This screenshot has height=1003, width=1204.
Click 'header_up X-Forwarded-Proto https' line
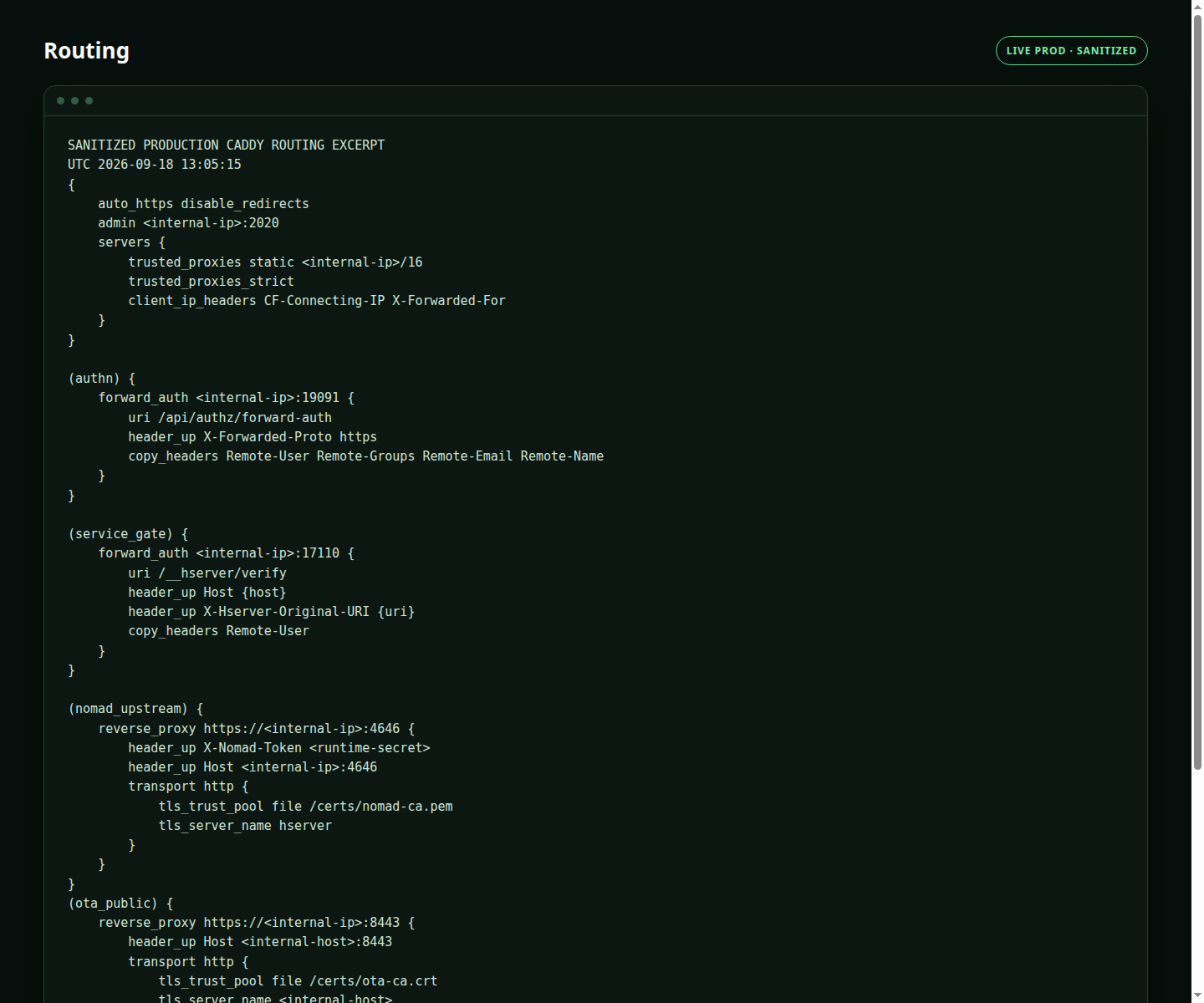click(253, 437)
